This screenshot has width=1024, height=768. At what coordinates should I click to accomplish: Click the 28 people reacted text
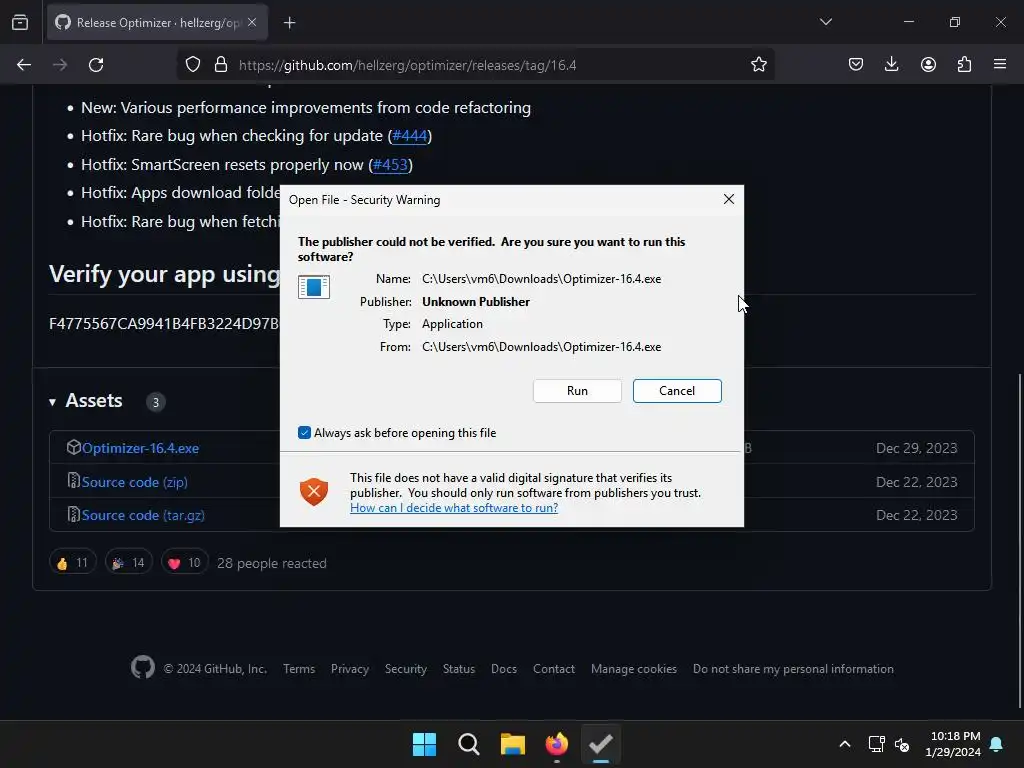pyautogui.click(x=272, y=563)
